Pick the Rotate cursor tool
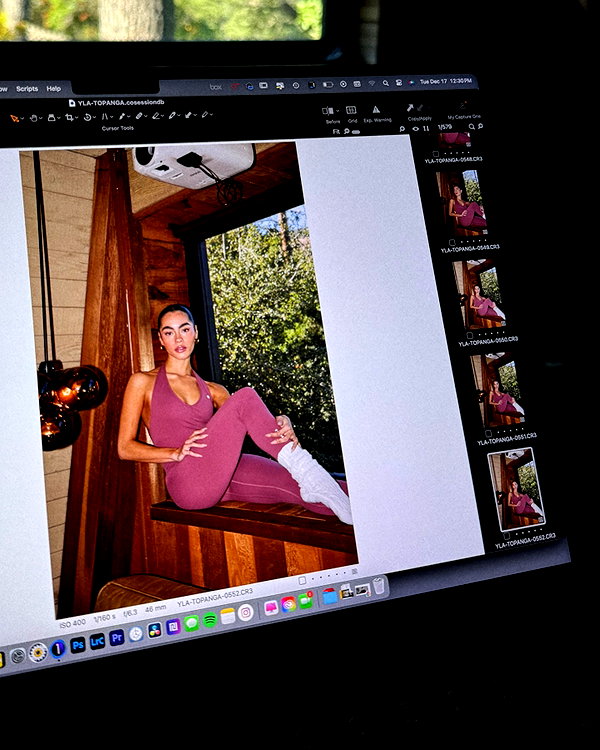 click(x=88, y=117)
